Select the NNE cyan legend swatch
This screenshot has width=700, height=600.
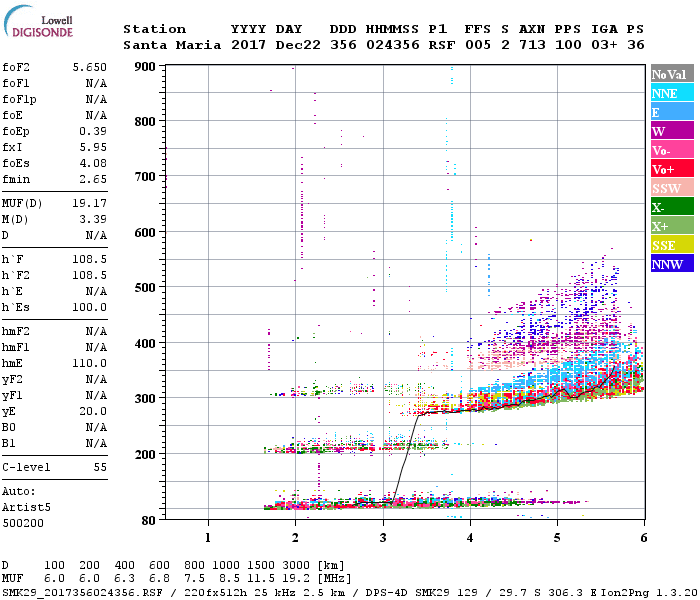pyautogui.click(x=672, y=93)
